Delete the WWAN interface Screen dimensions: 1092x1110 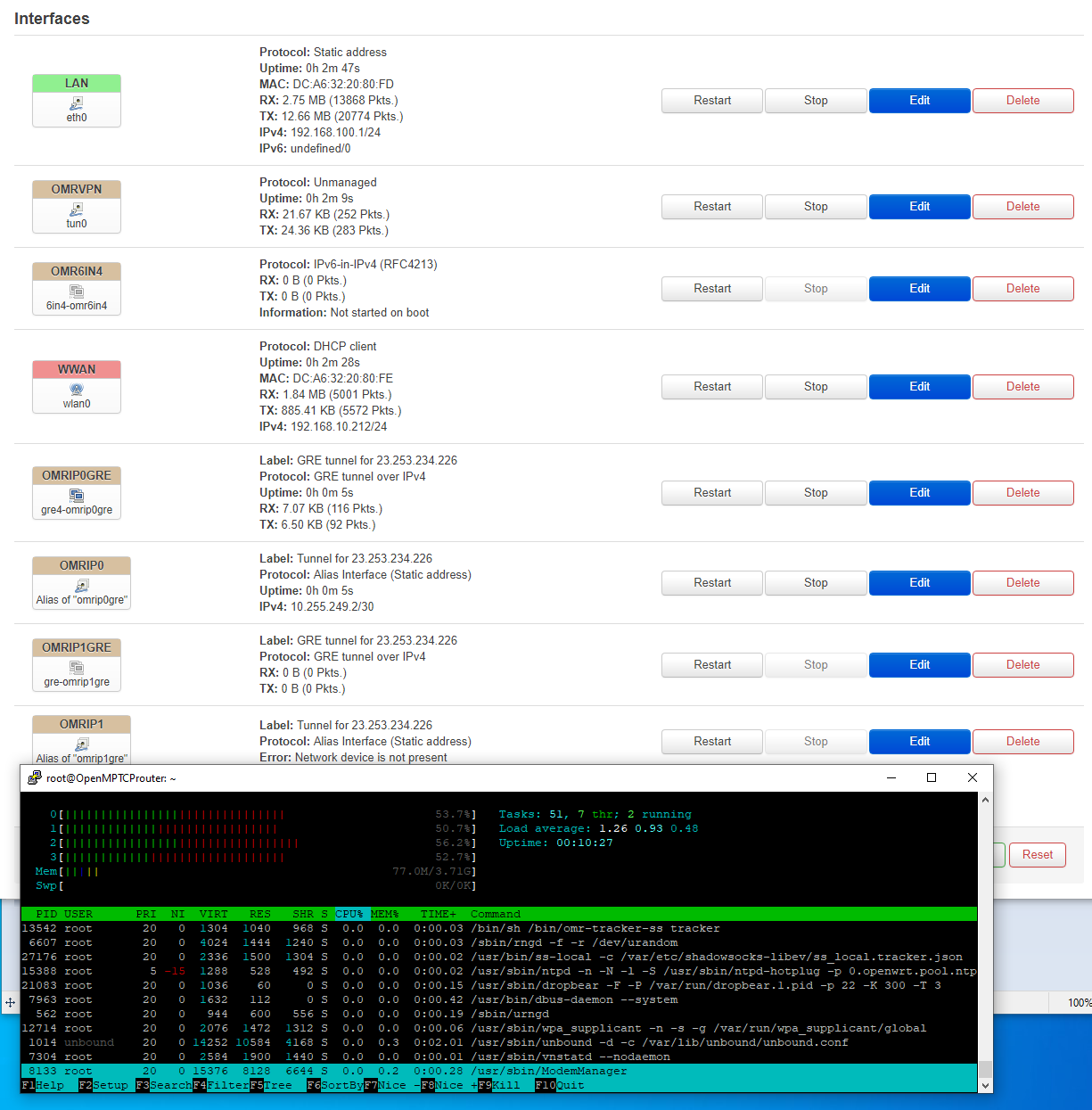(1023, 387)
